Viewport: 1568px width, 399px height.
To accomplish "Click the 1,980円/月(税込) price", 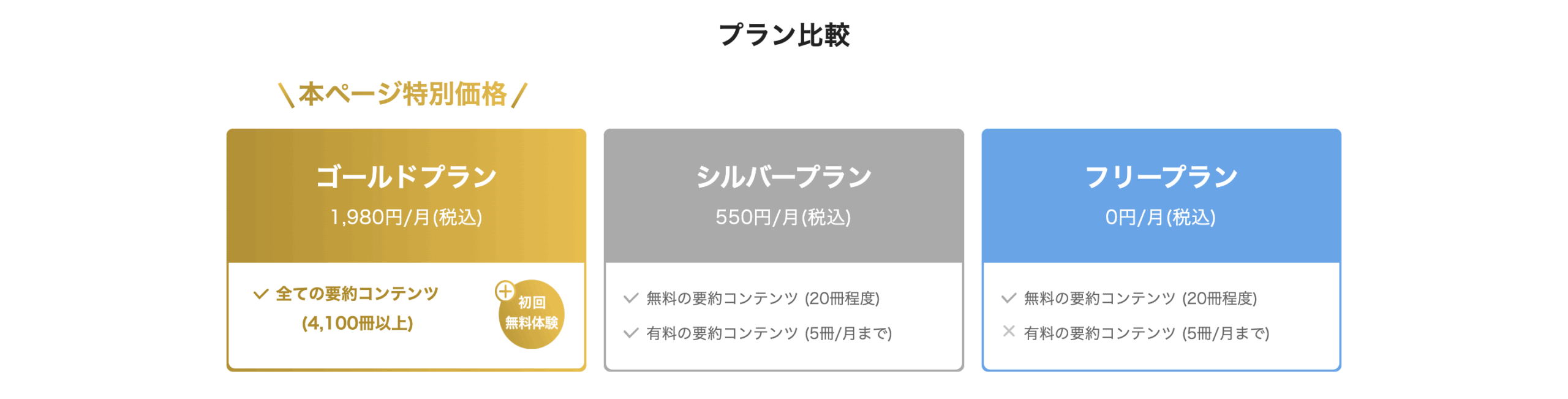I will tap(406, 218).
